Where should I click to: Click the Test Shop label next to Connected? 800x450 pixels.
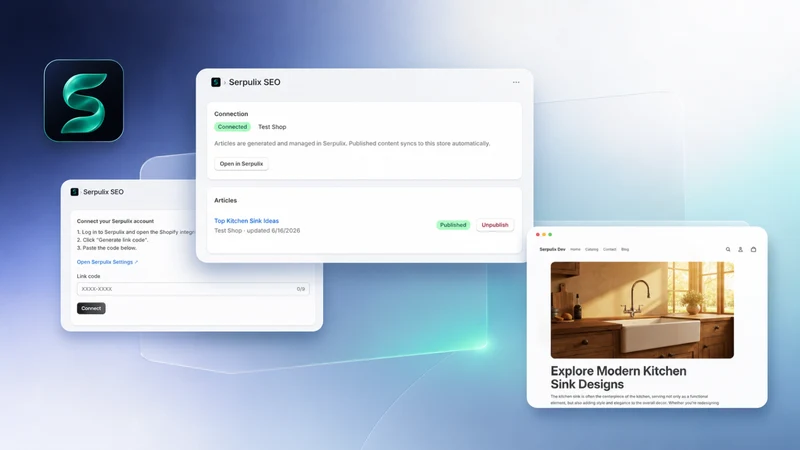272,127
